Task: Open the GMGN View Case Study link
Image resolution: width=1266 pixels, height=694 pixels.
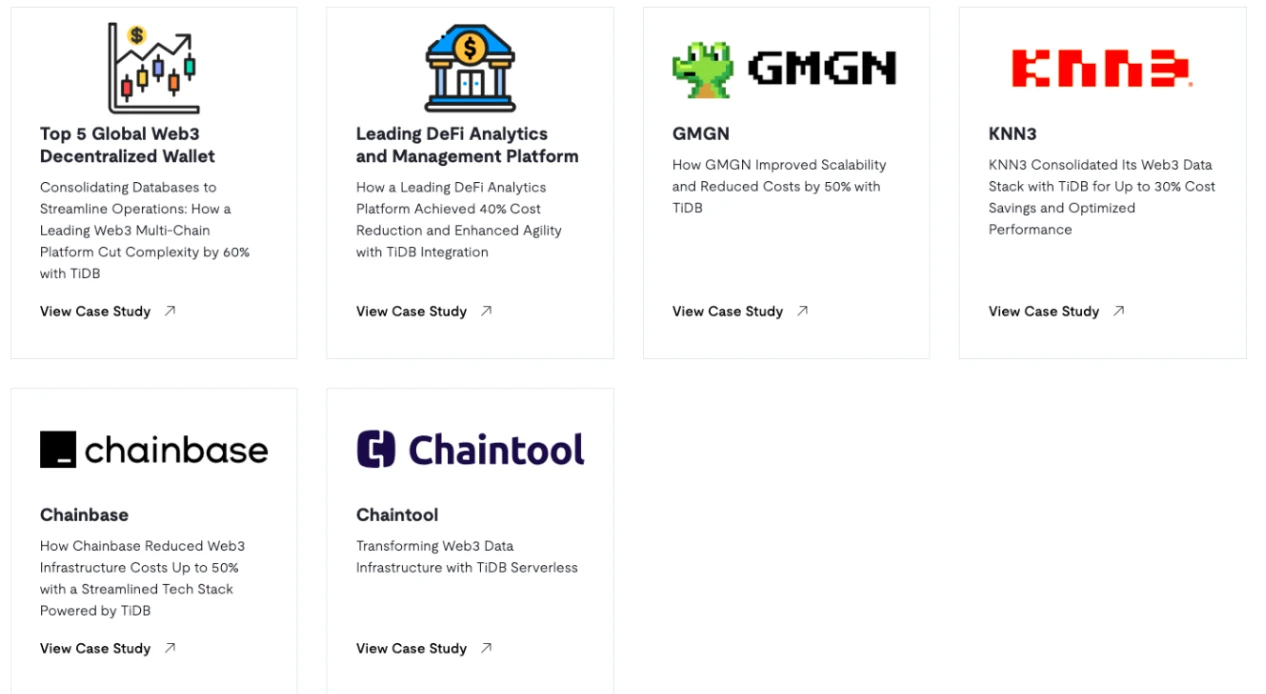Action: (740, 311)
